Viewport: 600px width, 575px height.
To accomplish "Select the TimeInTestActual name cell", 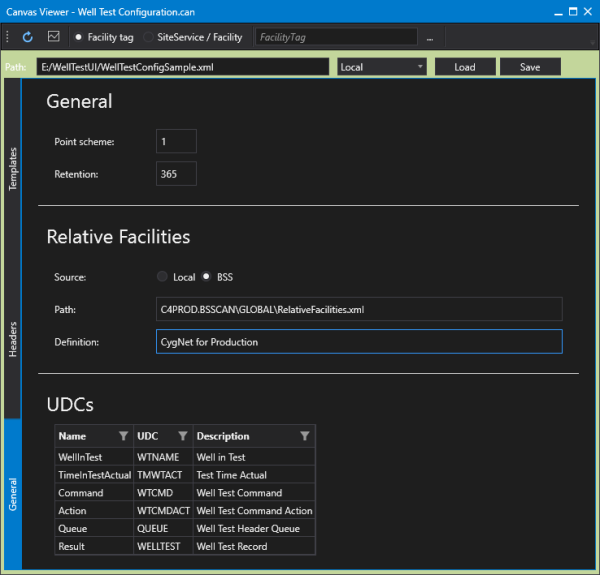I will point(94,475).
